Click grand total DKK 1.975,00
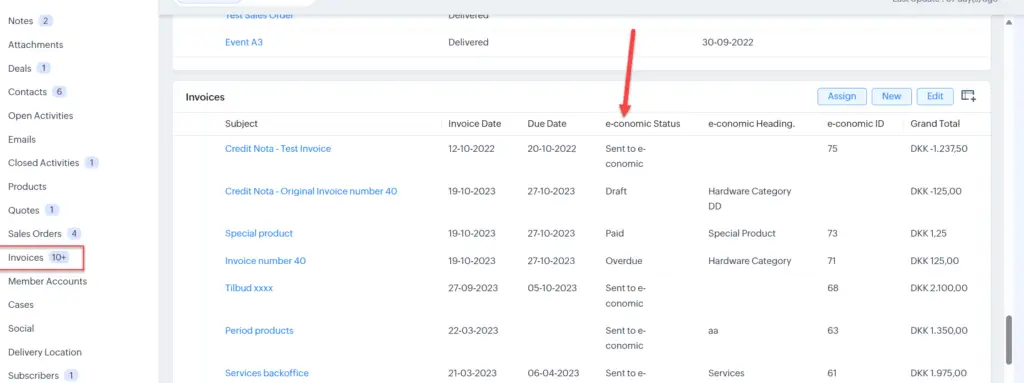The height and width of the screenshot is (383, 1024). coord(939,373)
